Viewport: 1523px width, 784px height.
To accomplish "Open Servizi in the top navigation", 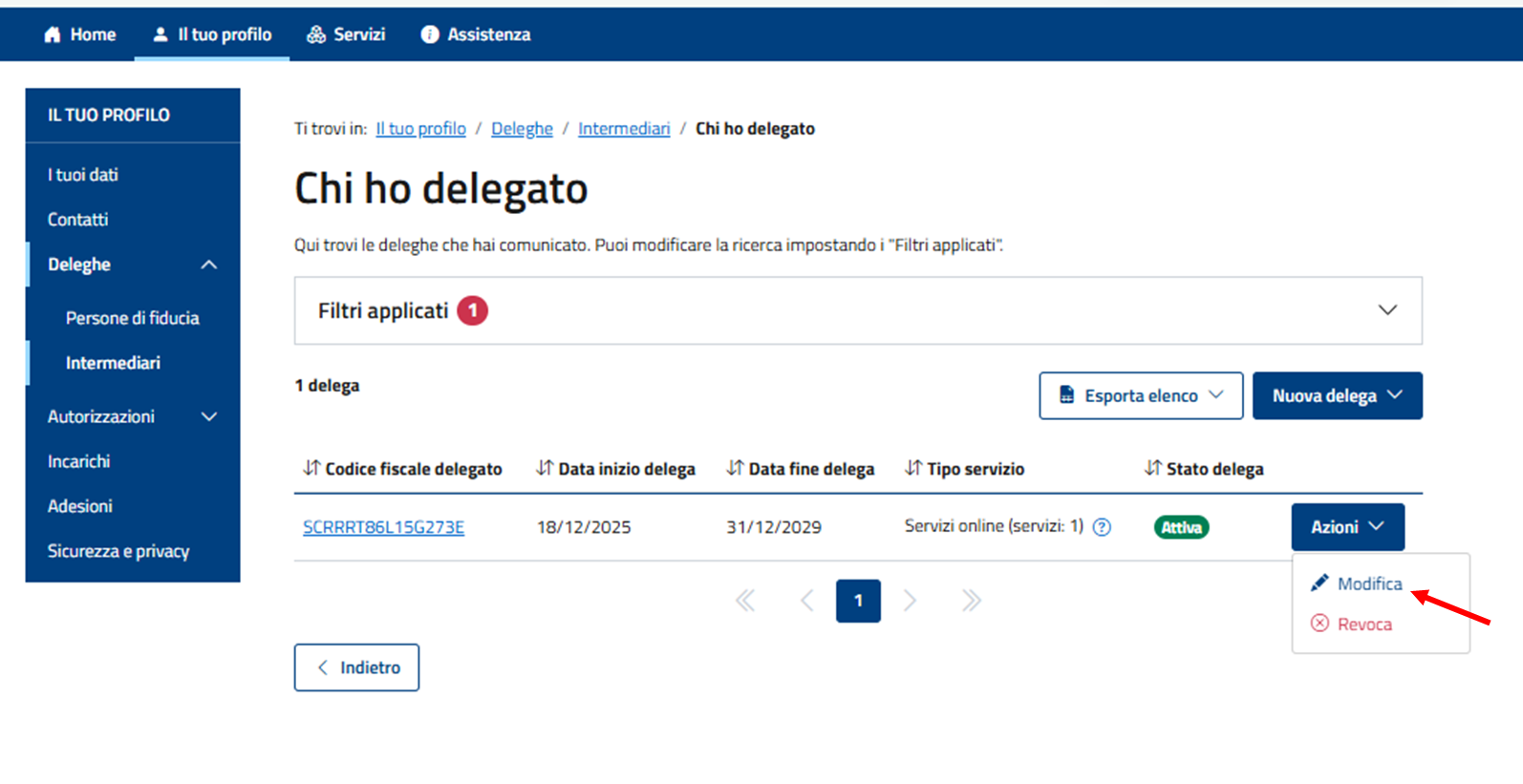I will point(346,34).
